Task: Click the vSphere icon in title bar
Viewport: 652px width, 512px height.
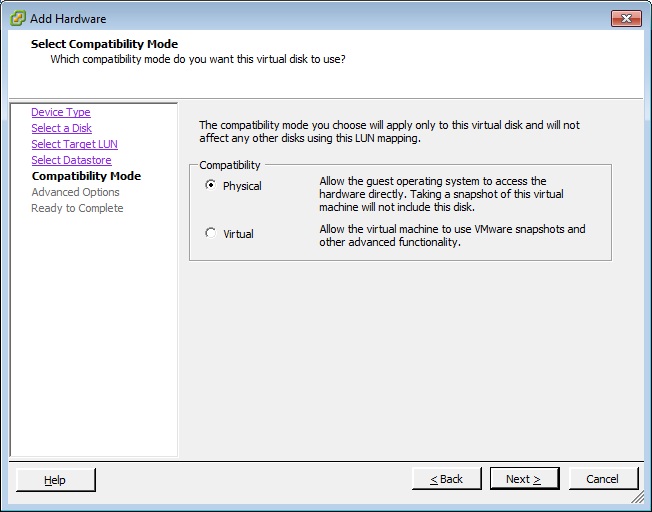Action: (17, 18)
